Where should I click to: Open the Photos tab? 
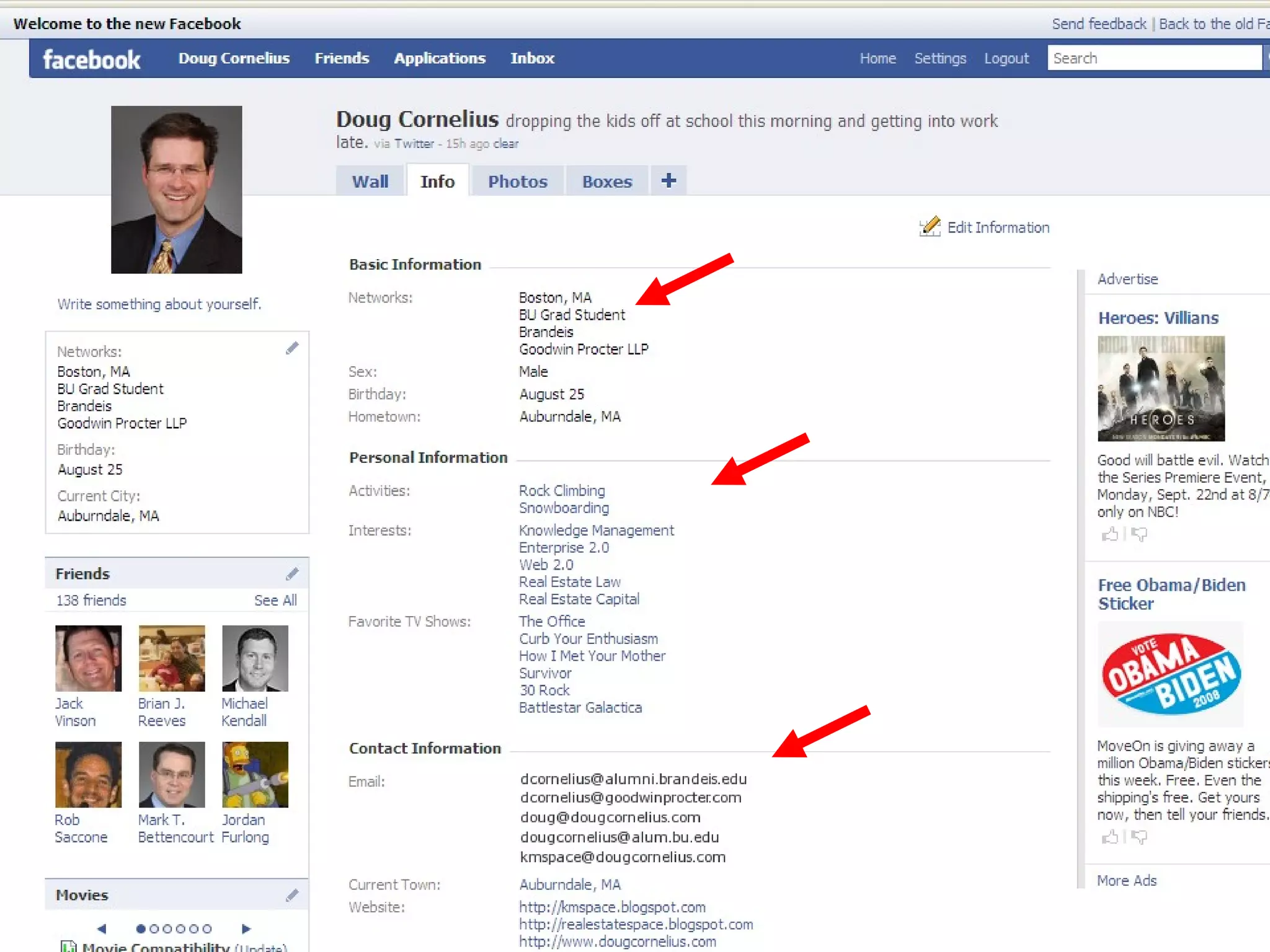517,182
